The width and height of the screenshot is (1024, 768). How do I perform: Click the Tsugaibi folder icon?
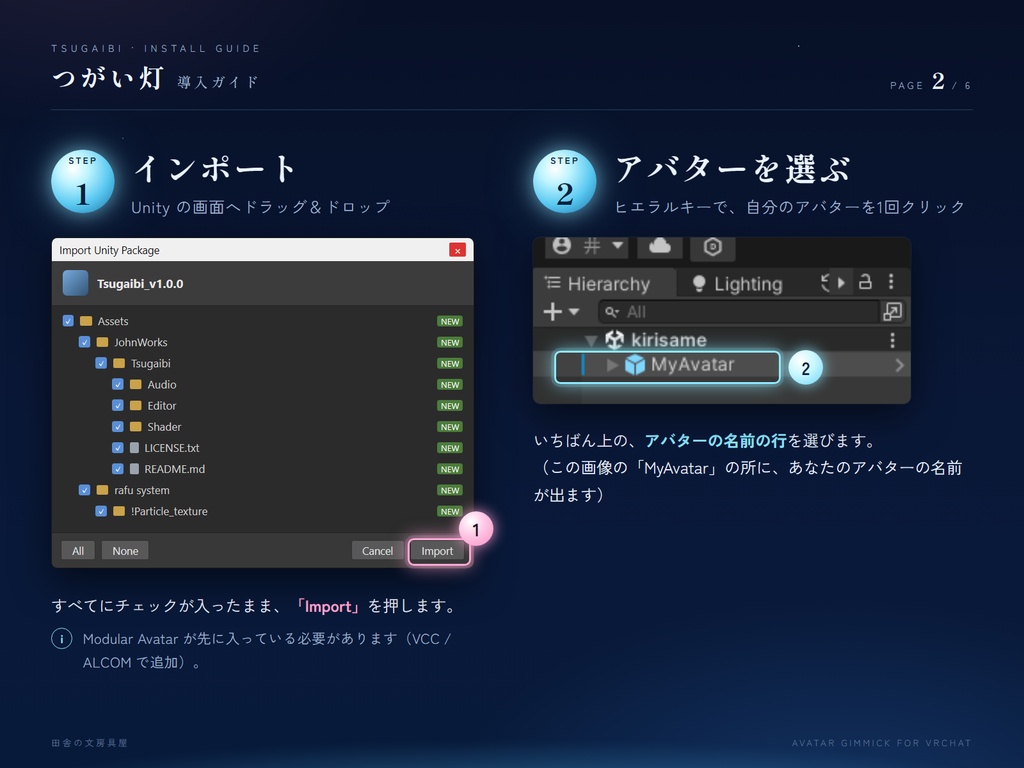pyautogui.click(x=119, y=363)
